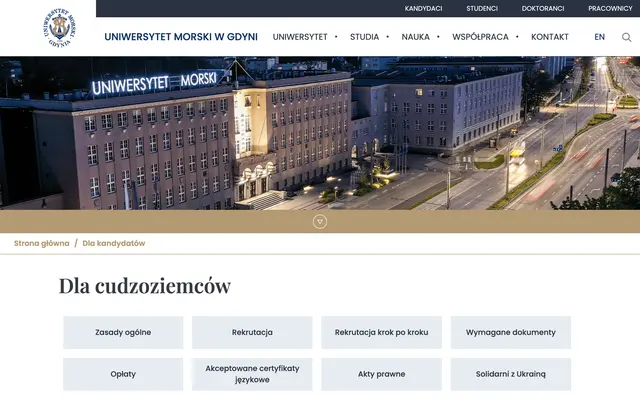Open the PRACOWNICY top link
Viewport: 640px width, 400px height.
coord(610,9)
